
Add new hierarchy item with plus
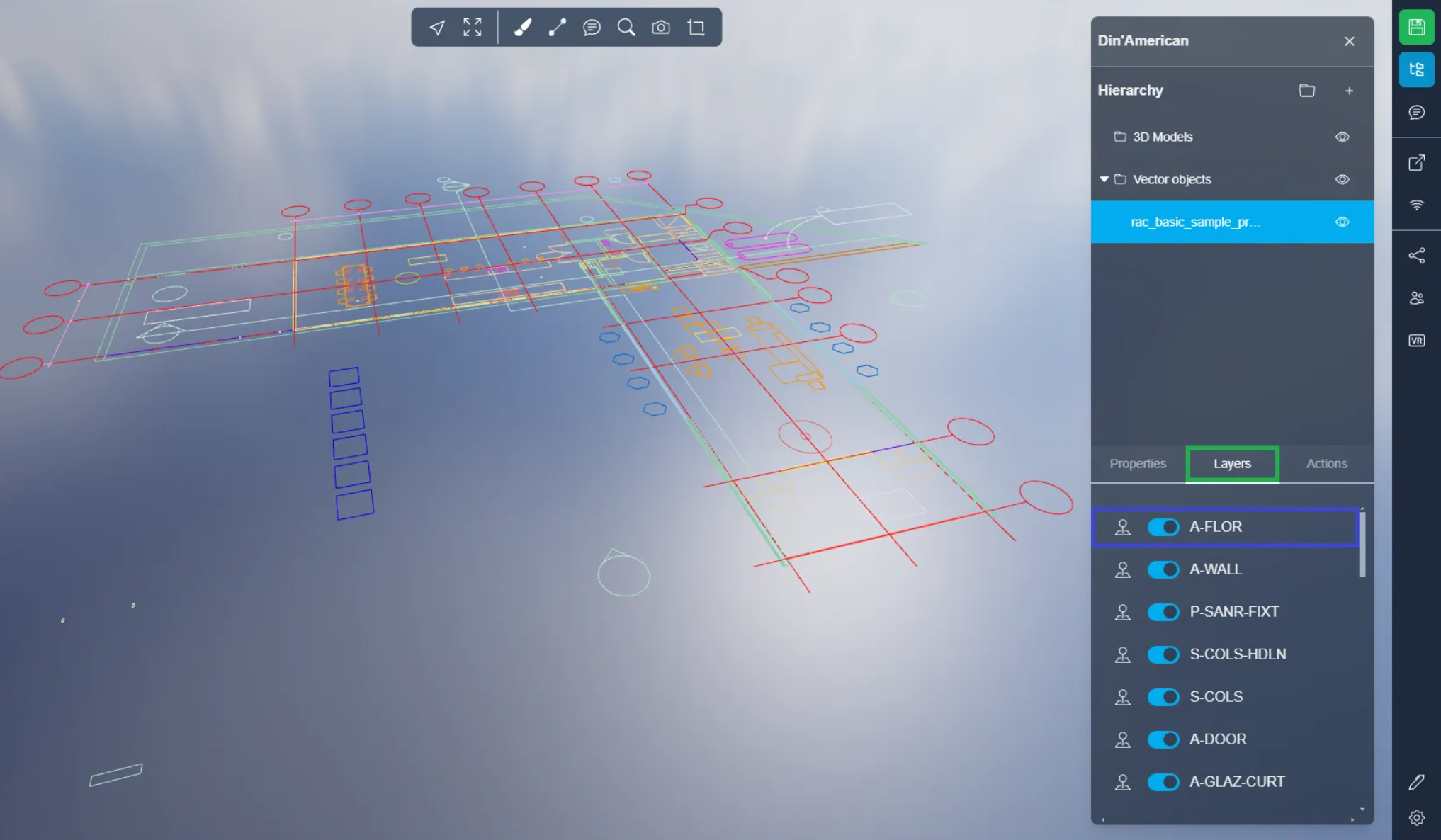(1349, 91)
